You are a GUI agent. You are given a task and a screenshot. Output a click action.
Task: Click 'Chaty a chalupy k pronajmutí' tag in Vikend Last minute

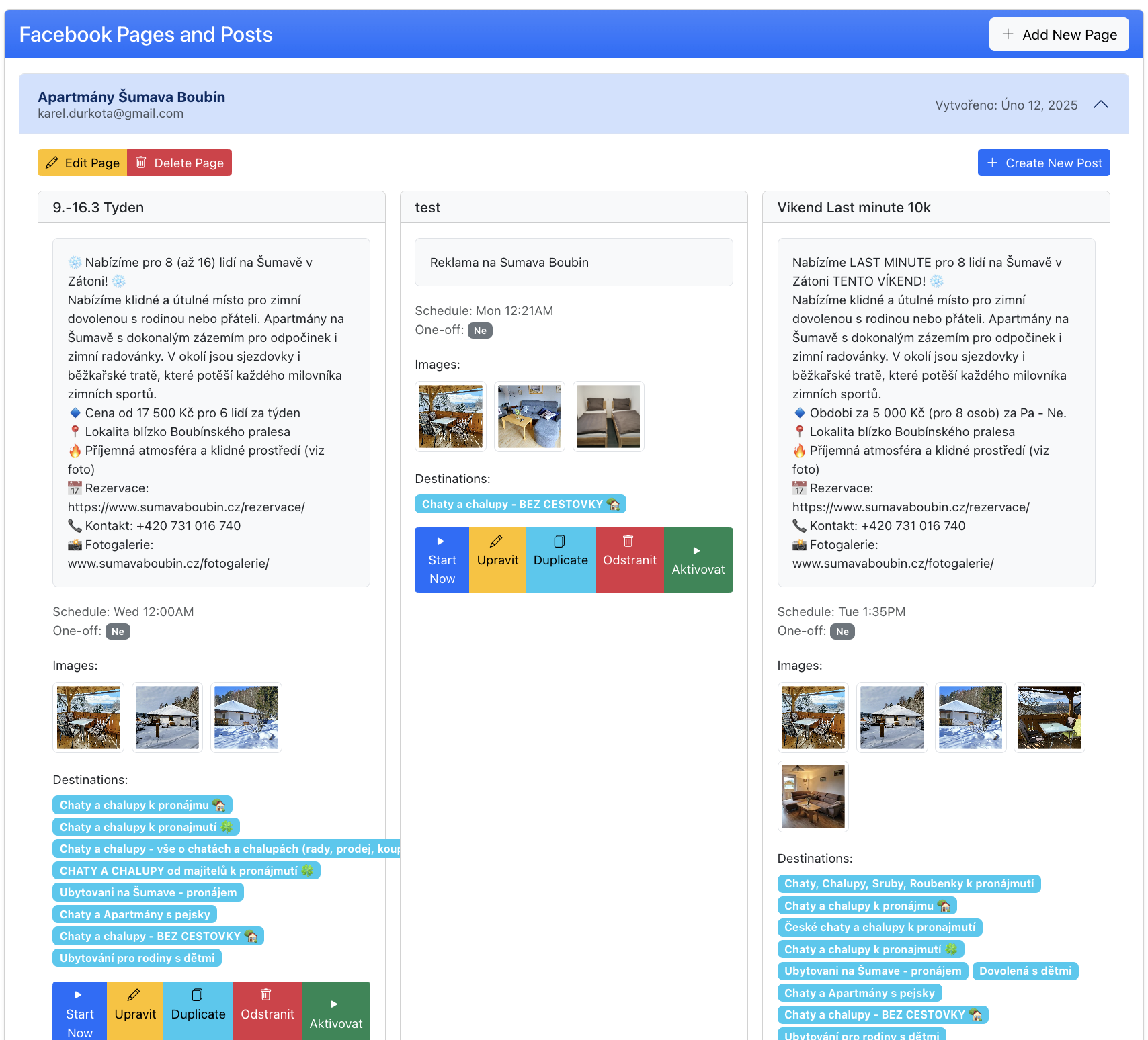pyautogui.click(x=870, y=949)
